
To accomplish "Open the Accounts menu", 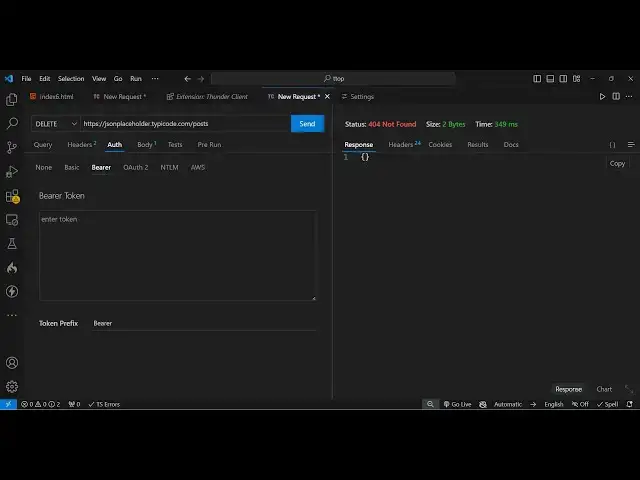I will click(x=12, y=362).
